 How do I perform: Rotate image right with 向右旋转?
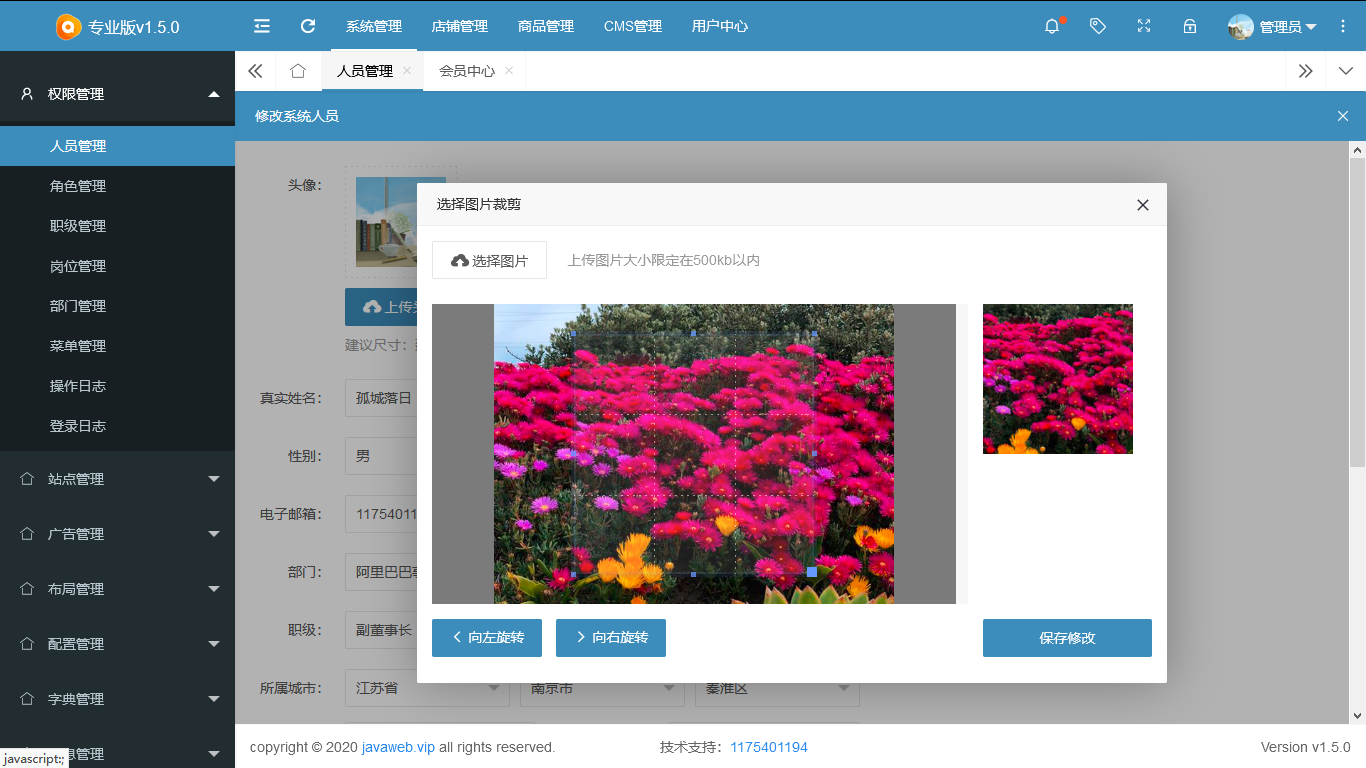[x=611, y=638]
